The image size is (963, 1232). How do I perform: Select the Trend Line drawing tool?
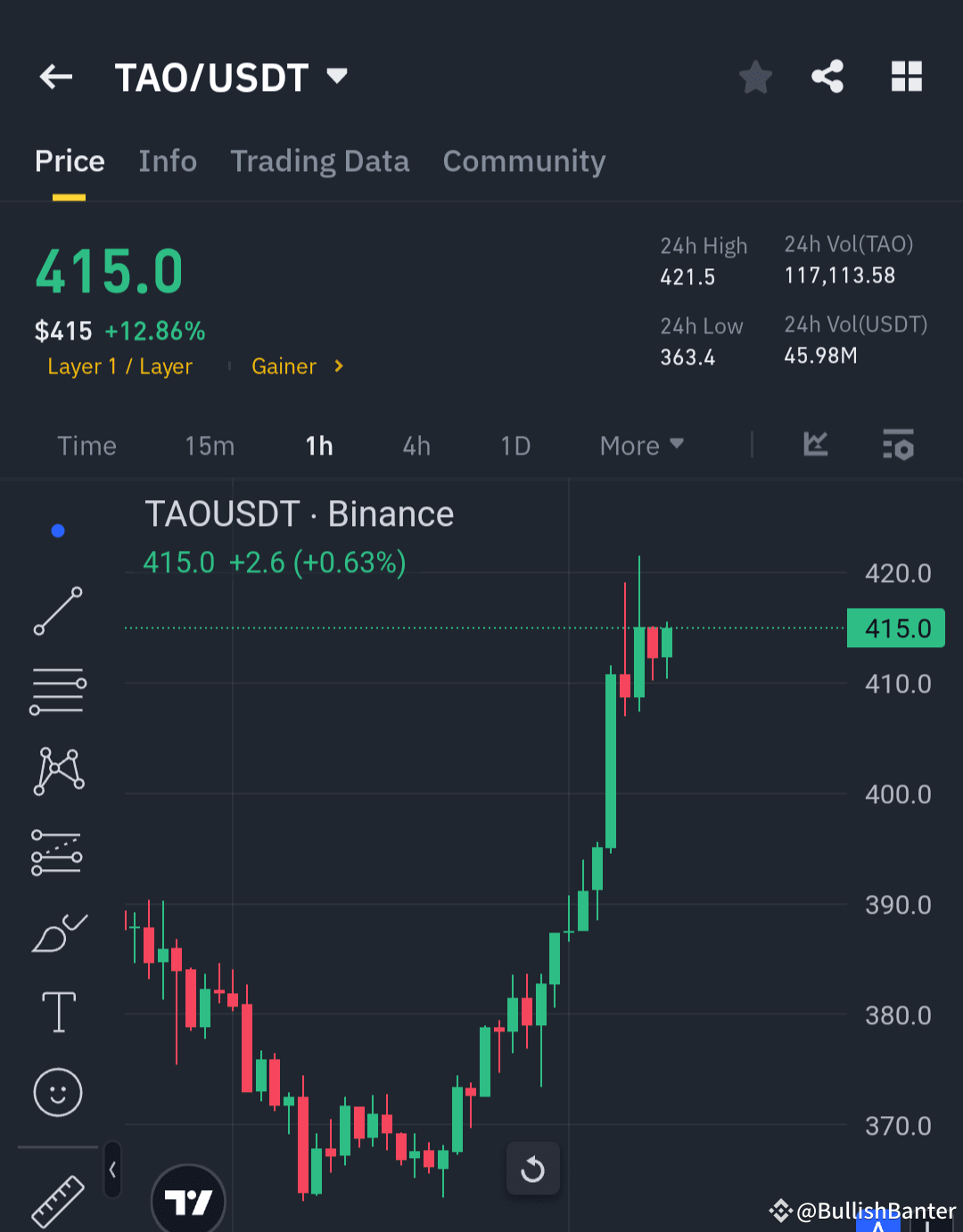click(57, 612)
